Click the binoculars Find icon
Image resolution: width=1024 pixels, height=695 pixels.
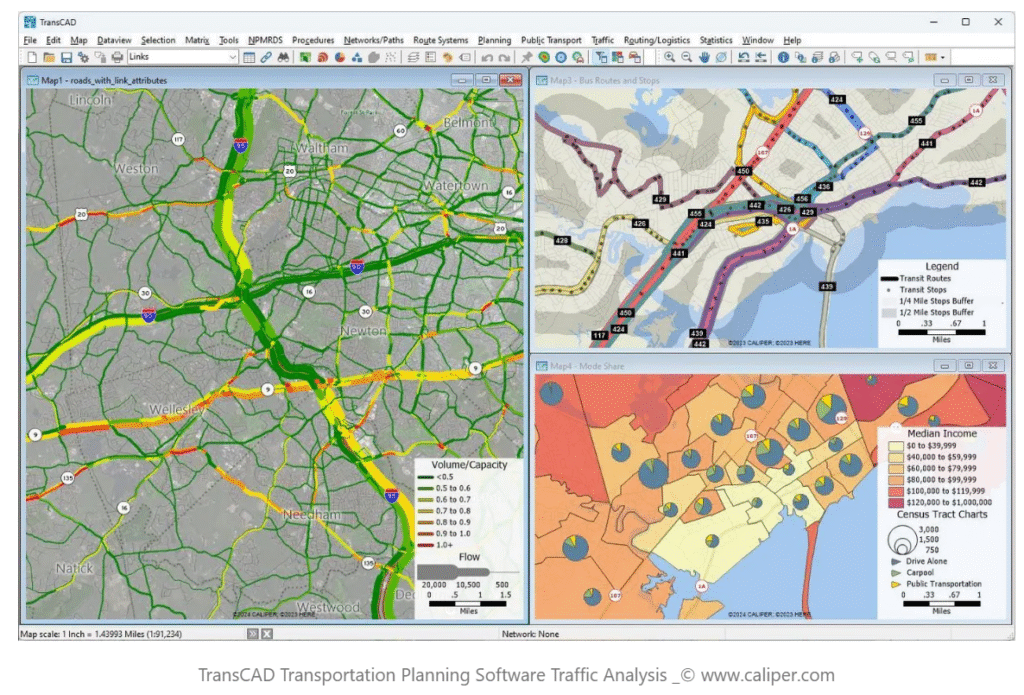point(283,57)
